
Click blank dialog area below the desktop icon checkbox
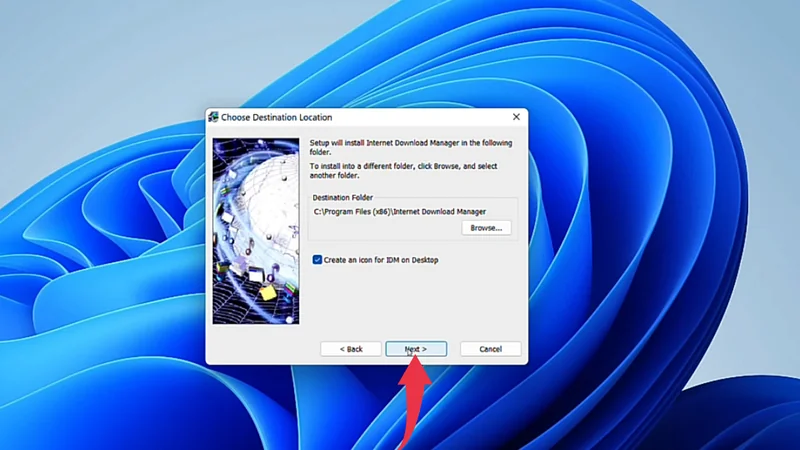point(410,300)
